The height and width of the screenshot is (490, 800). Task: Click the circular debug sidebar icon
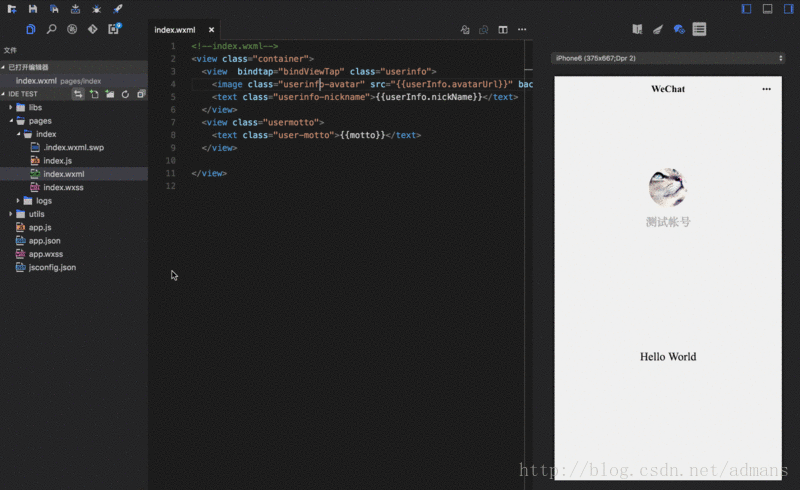(x=72, y=29)
